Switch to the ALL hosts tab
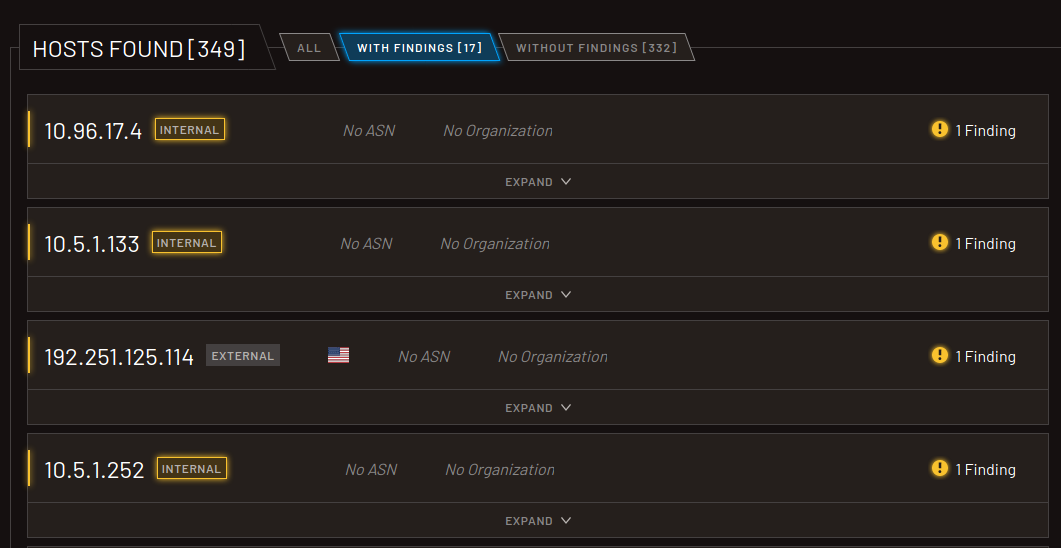 point(309,48)
